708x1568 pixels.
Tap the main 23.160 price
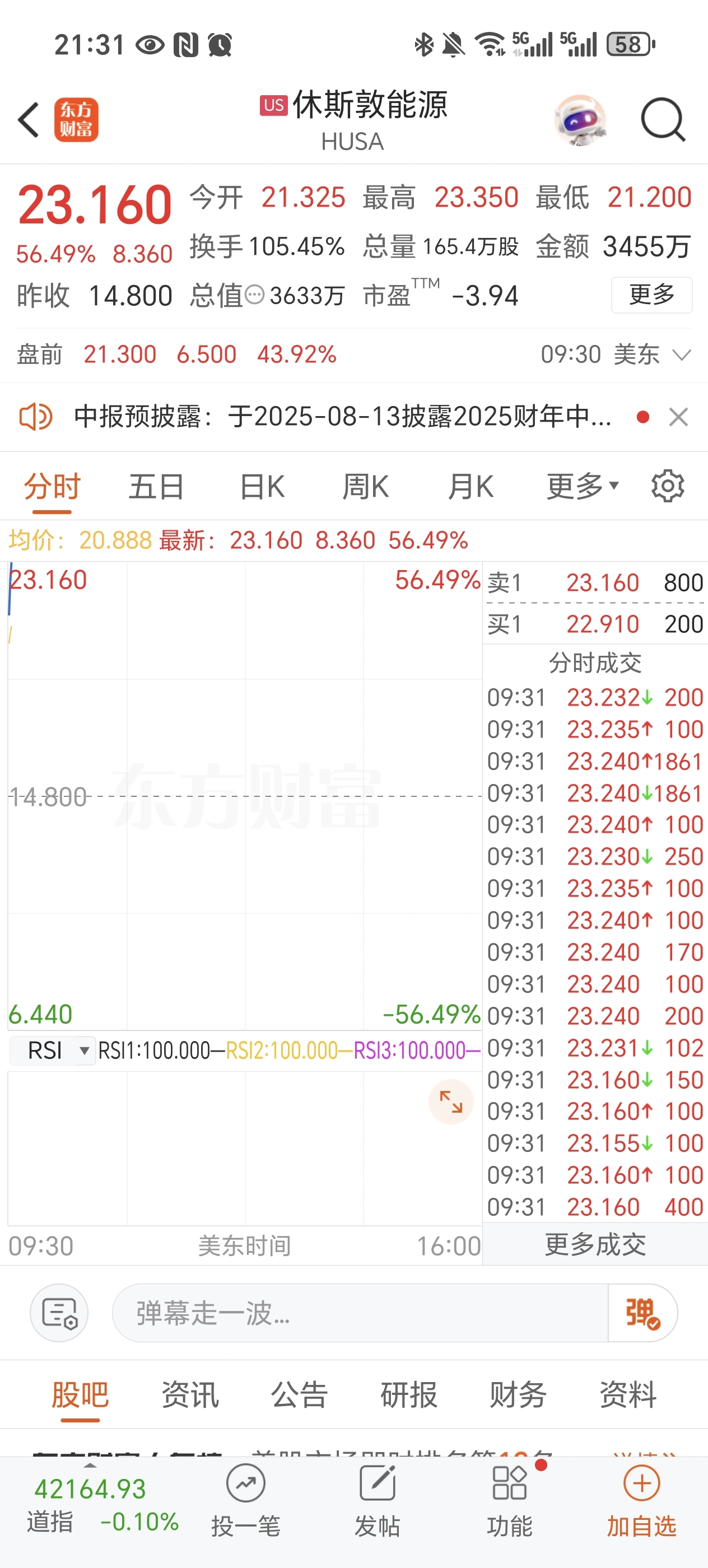click(95, 205)
